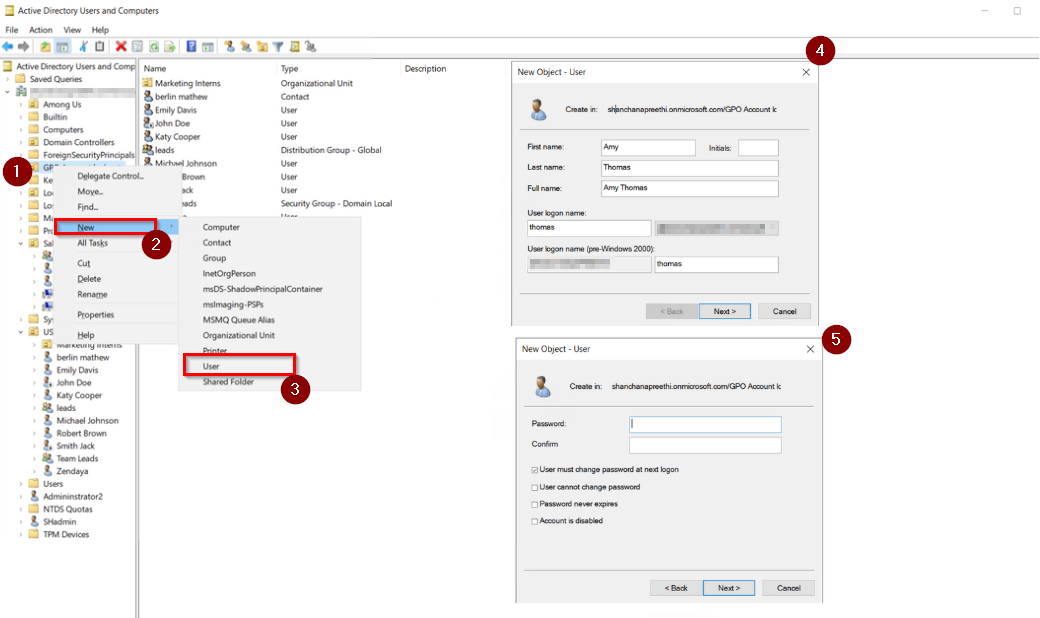The image size is (1040, 618).
Task: Click inside the Password input field
Action: pyautogui.click(x=705, y=424)
